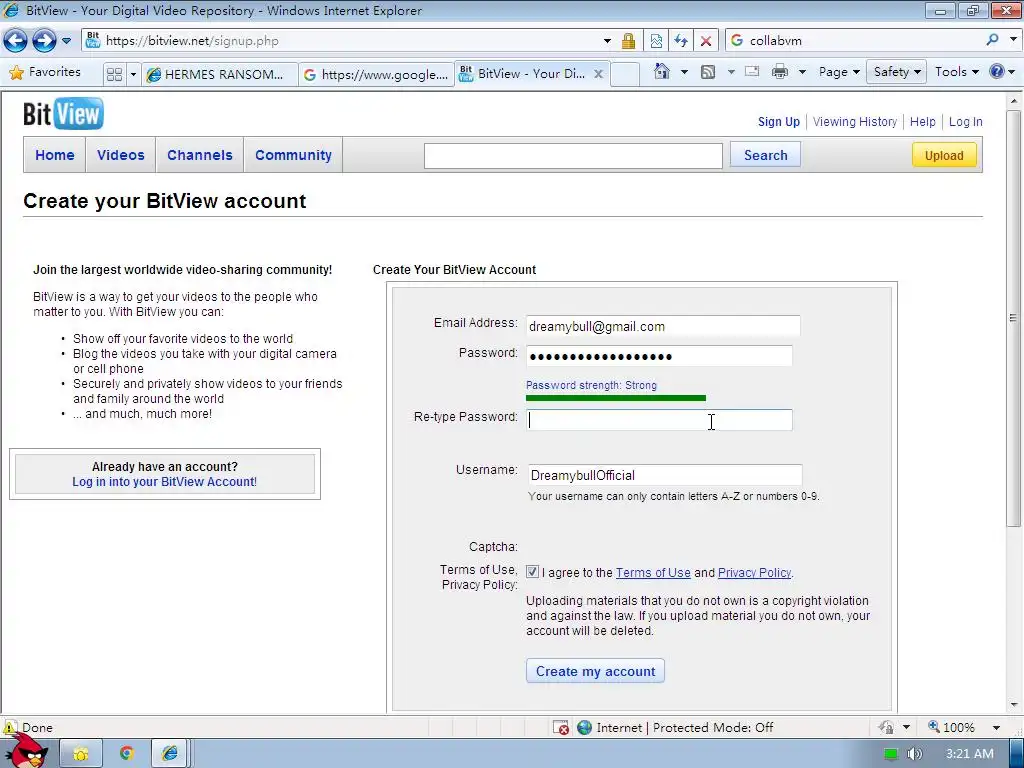Click Create my account button
The width and height of the screenshot is (1024, 768).
pos(595,671)
